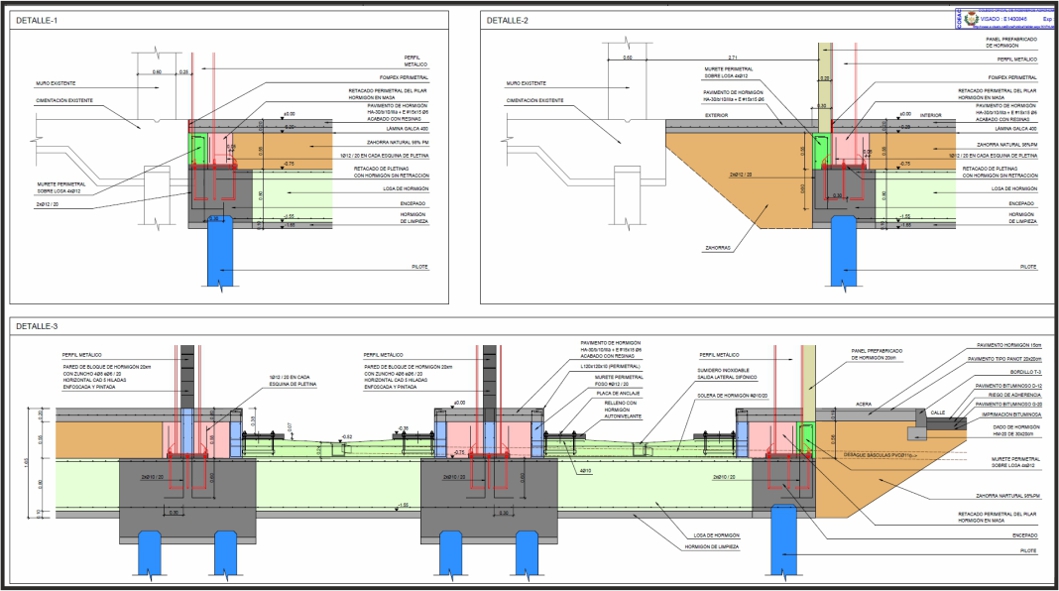Pick the orange zahorra natural fill in DETALLE-1
This screenshot has width=1059, height=591.
[x=285, y=148]
